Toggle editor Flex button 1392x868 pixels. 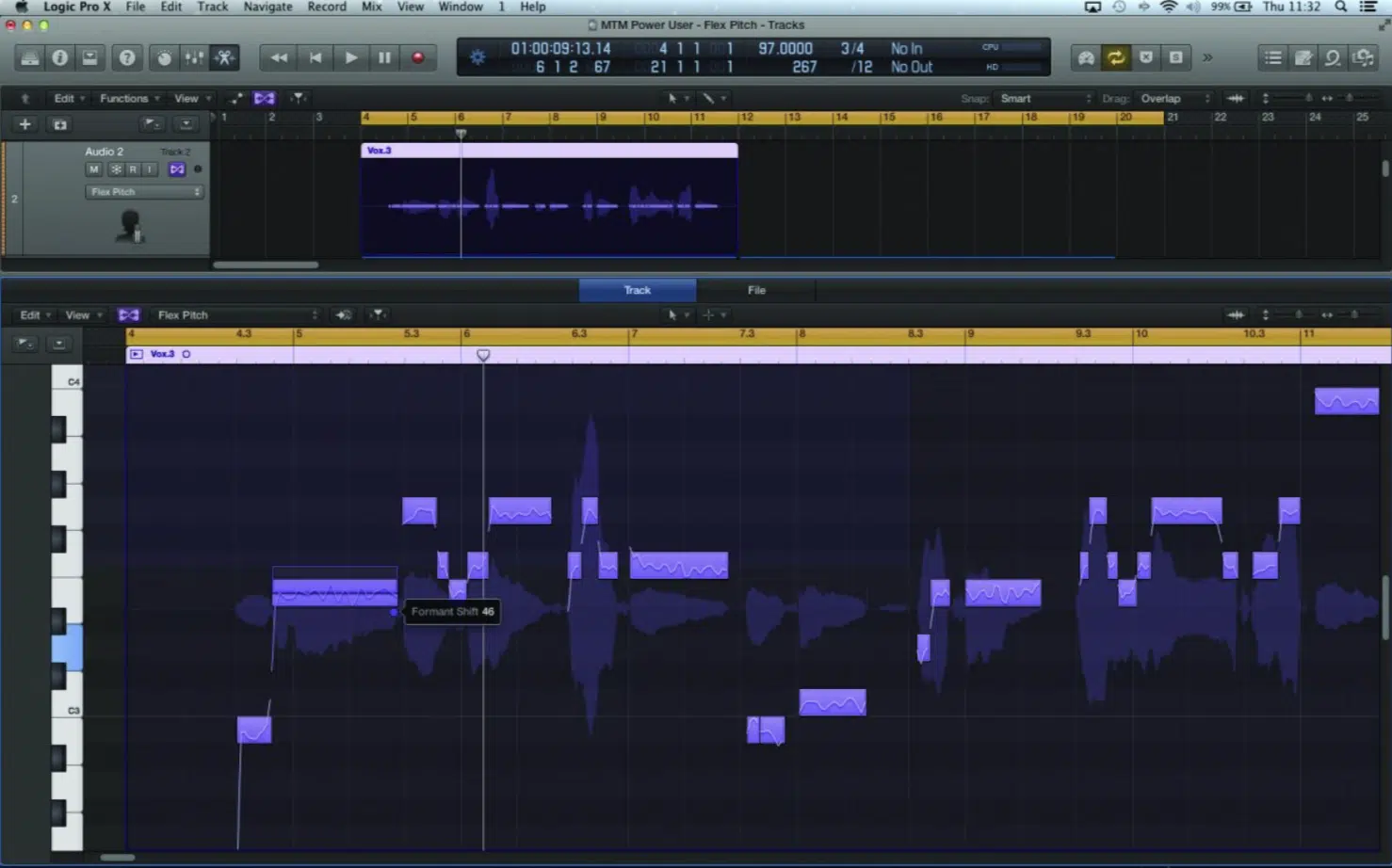tap(129, 315)
